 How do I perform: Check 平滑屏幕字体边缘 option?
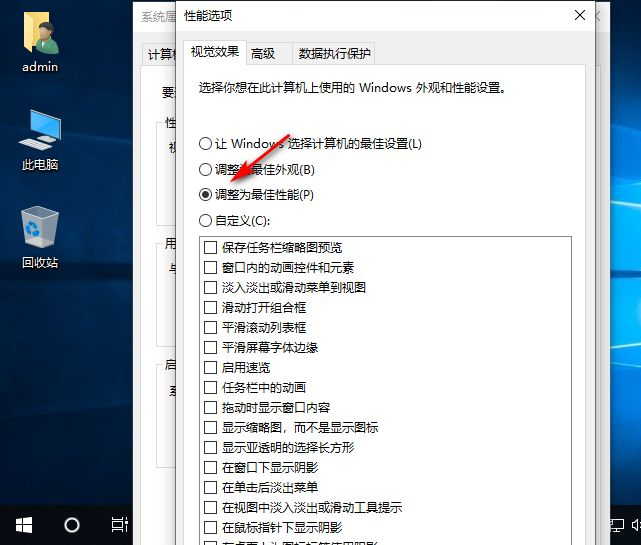[x=210, y=348]
